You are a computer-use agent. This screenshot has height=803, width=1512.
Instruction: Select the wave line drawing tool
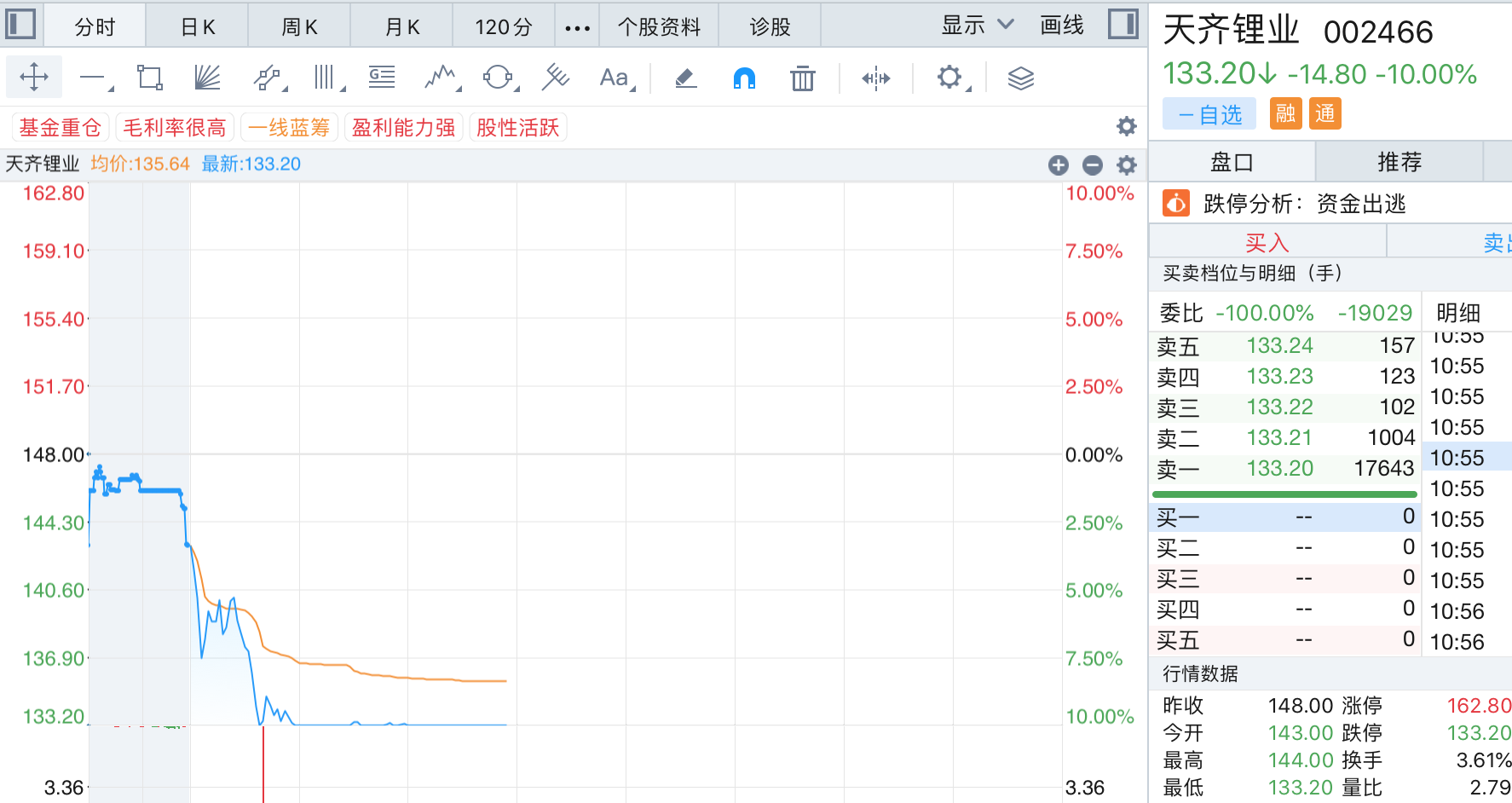coord(441,78)
